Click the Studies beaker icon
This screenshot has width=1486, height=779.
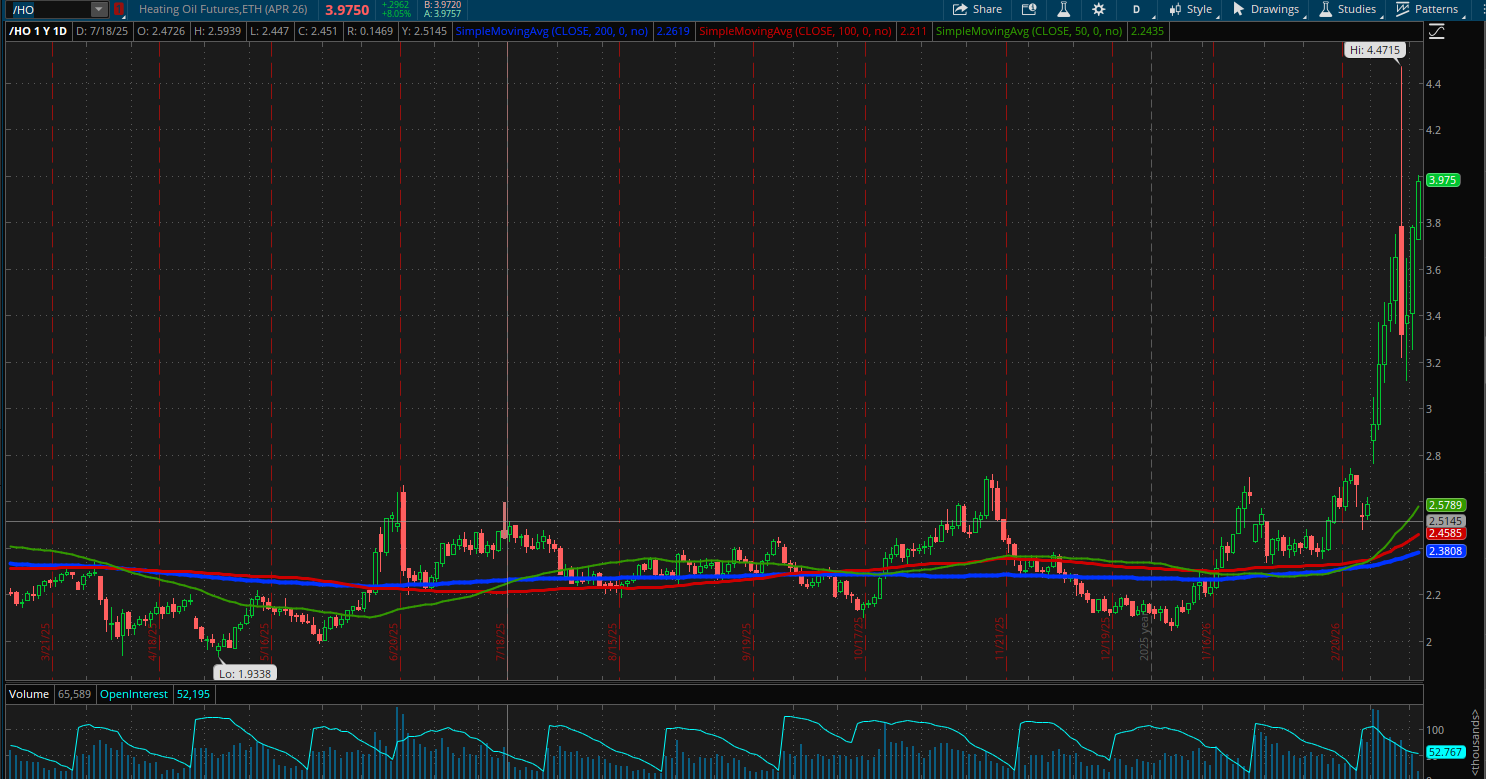[x=1327, y=8]
